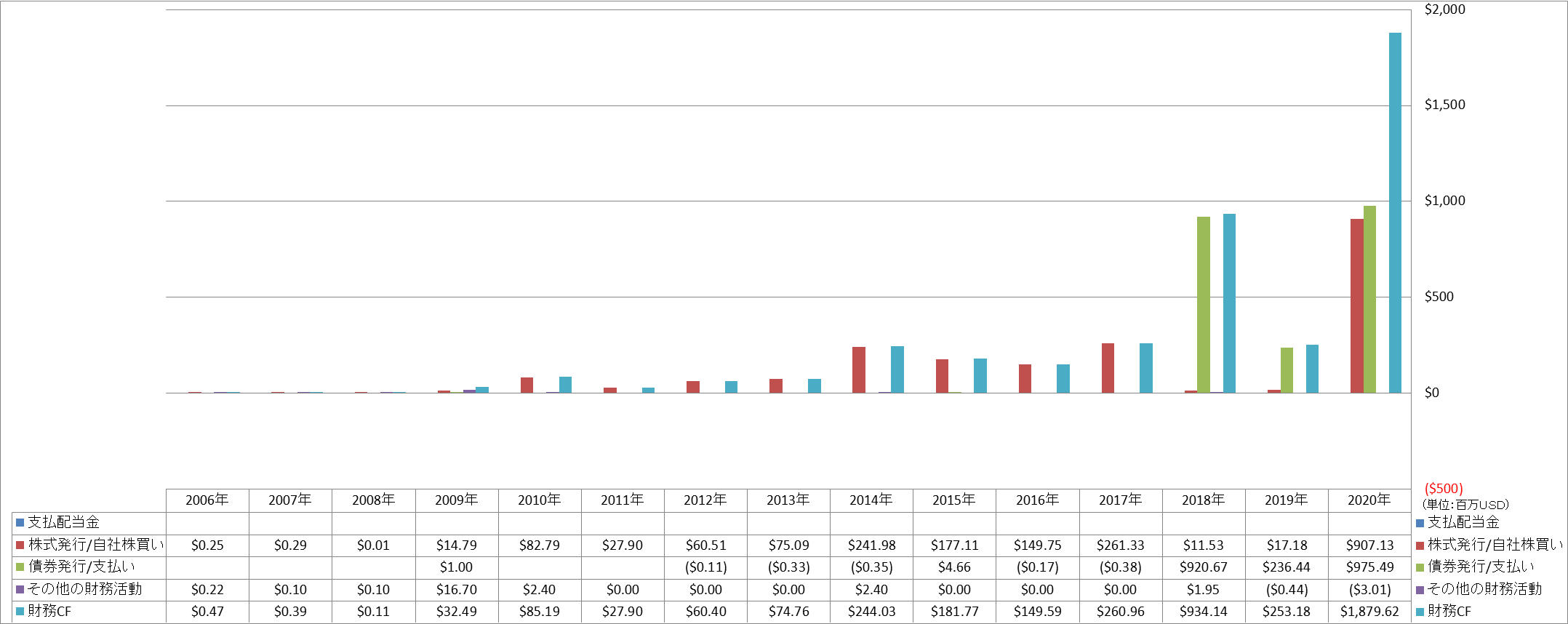This screenshot has height=624, width=1568.
Task: Click the red ($500) axis label
Action: [1444, 489]
